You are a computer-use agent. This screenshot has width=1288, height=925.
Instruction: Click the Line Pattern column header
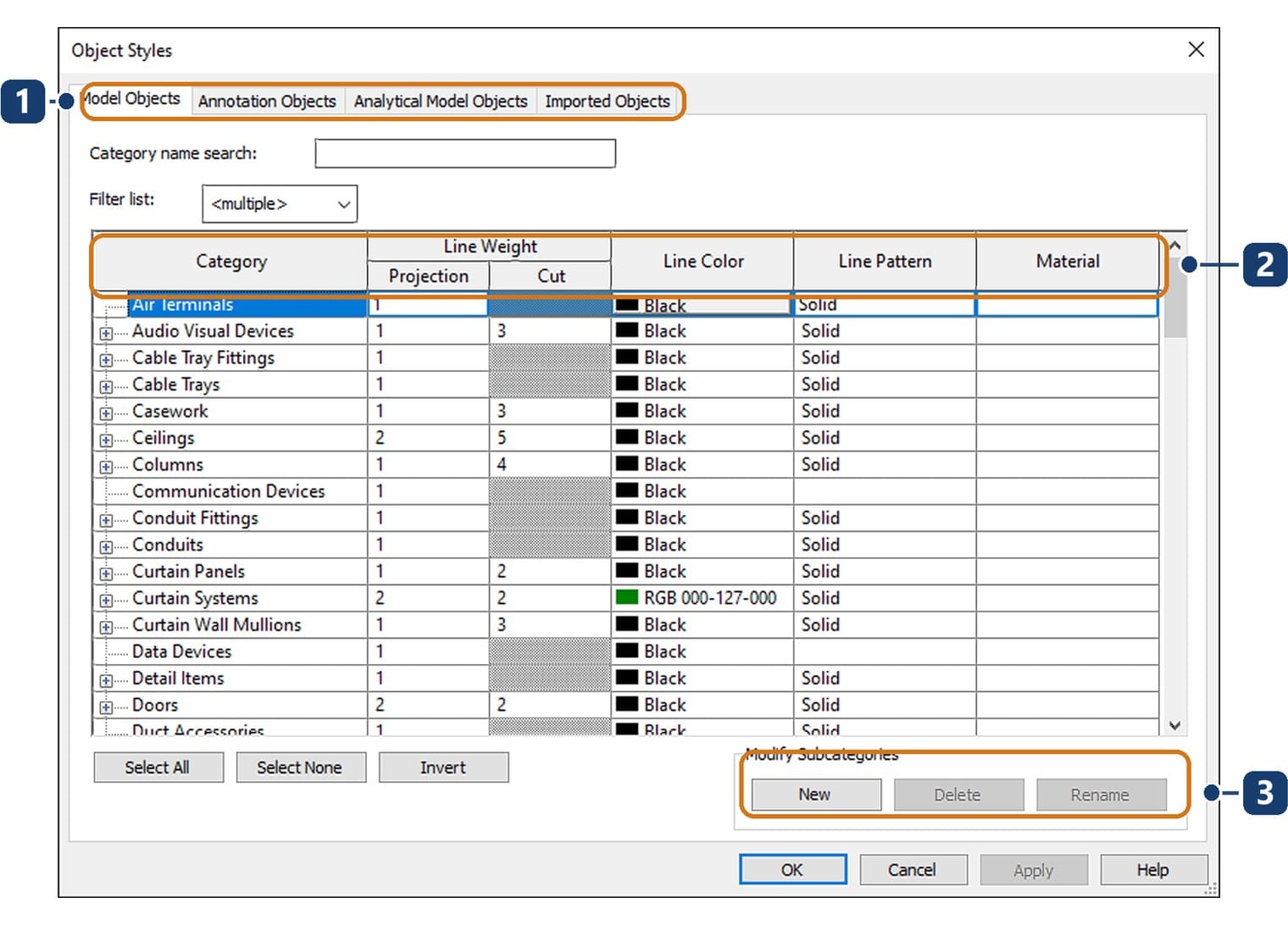click(885, 262)
